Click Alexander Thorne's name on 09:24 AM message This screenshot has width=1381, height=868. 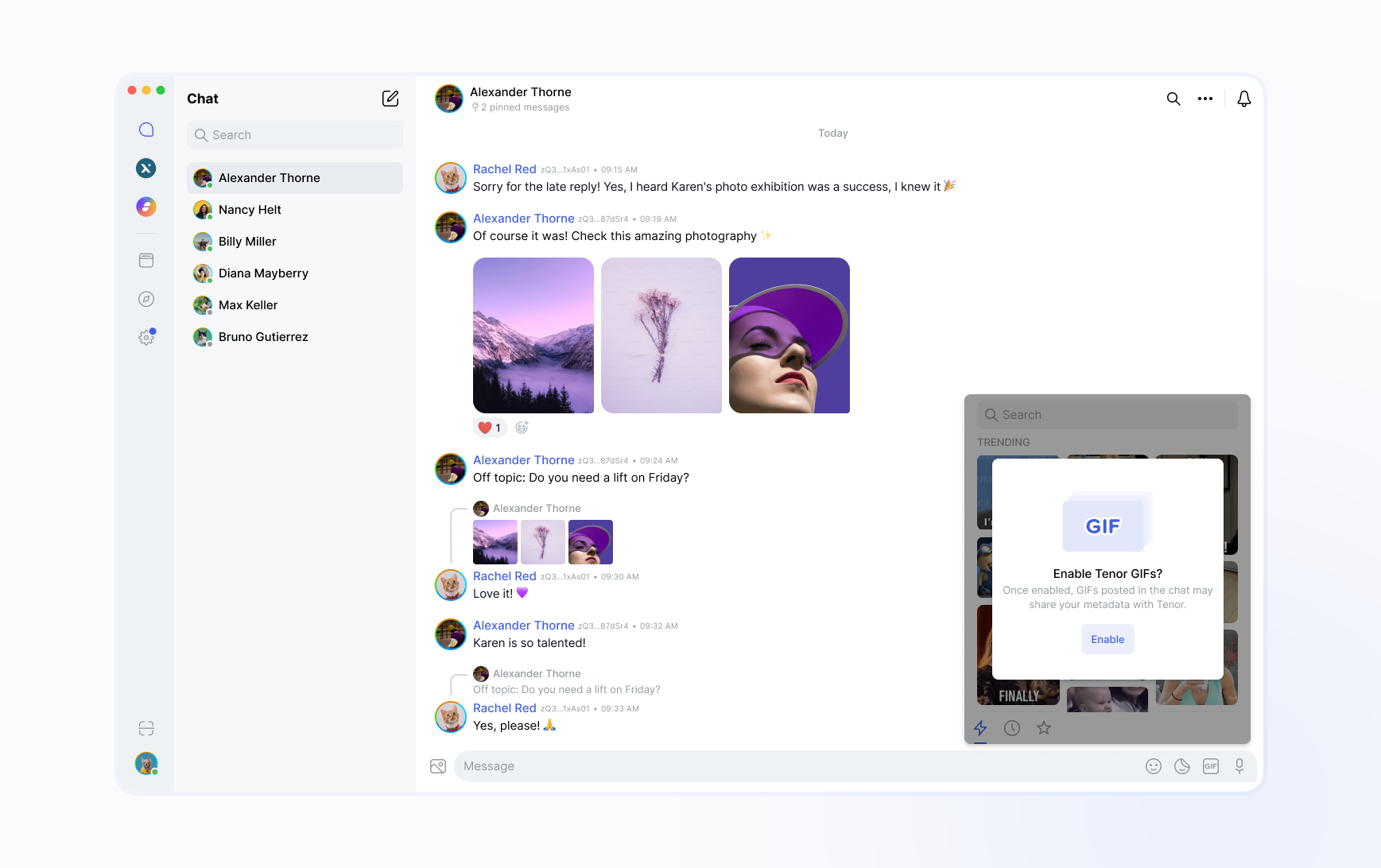point(524,460)
